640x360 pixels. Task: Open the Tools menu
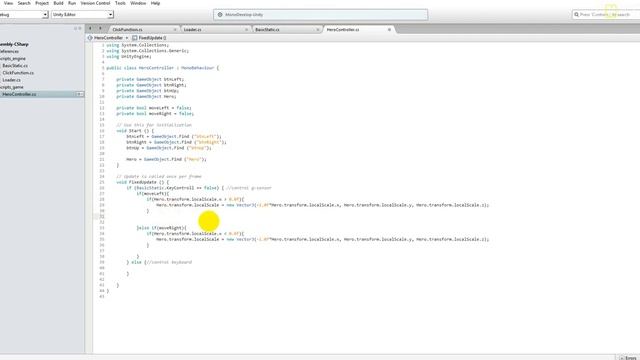(120, 3)
